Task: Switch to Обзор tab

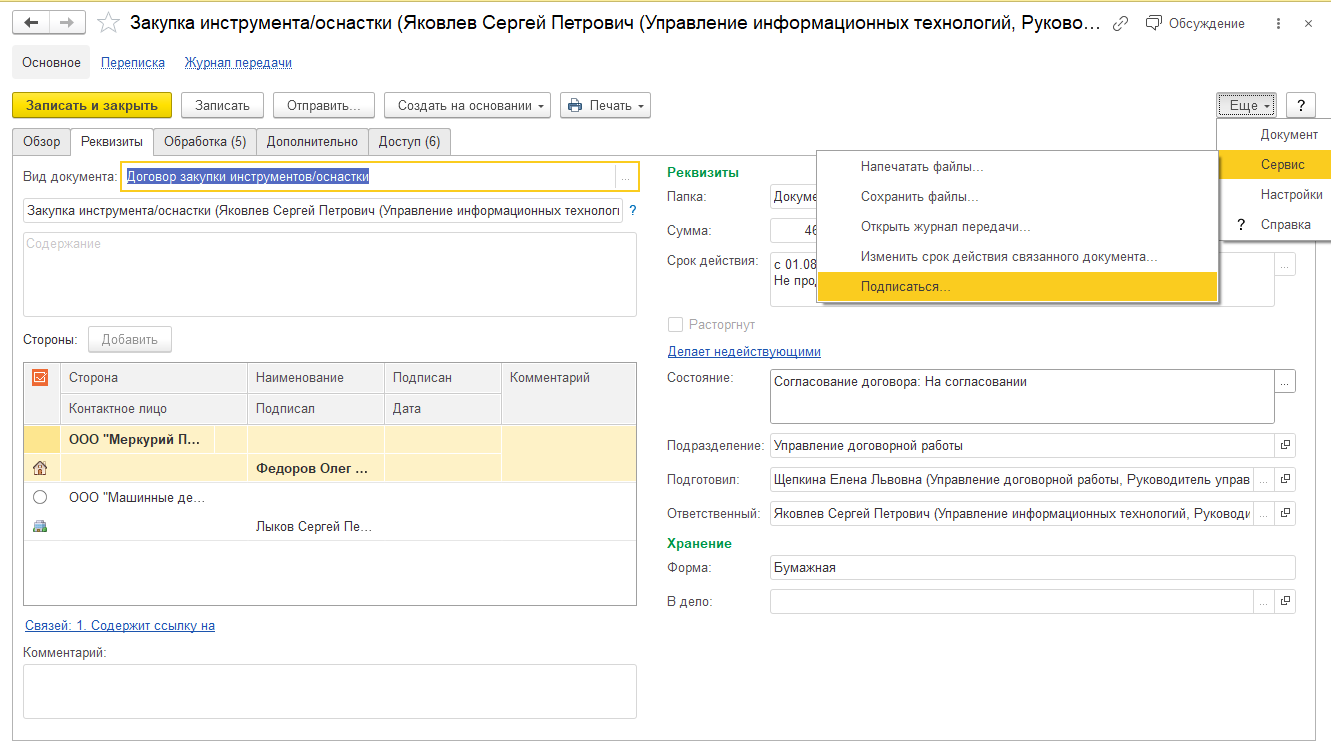Action: pos(41,142)
